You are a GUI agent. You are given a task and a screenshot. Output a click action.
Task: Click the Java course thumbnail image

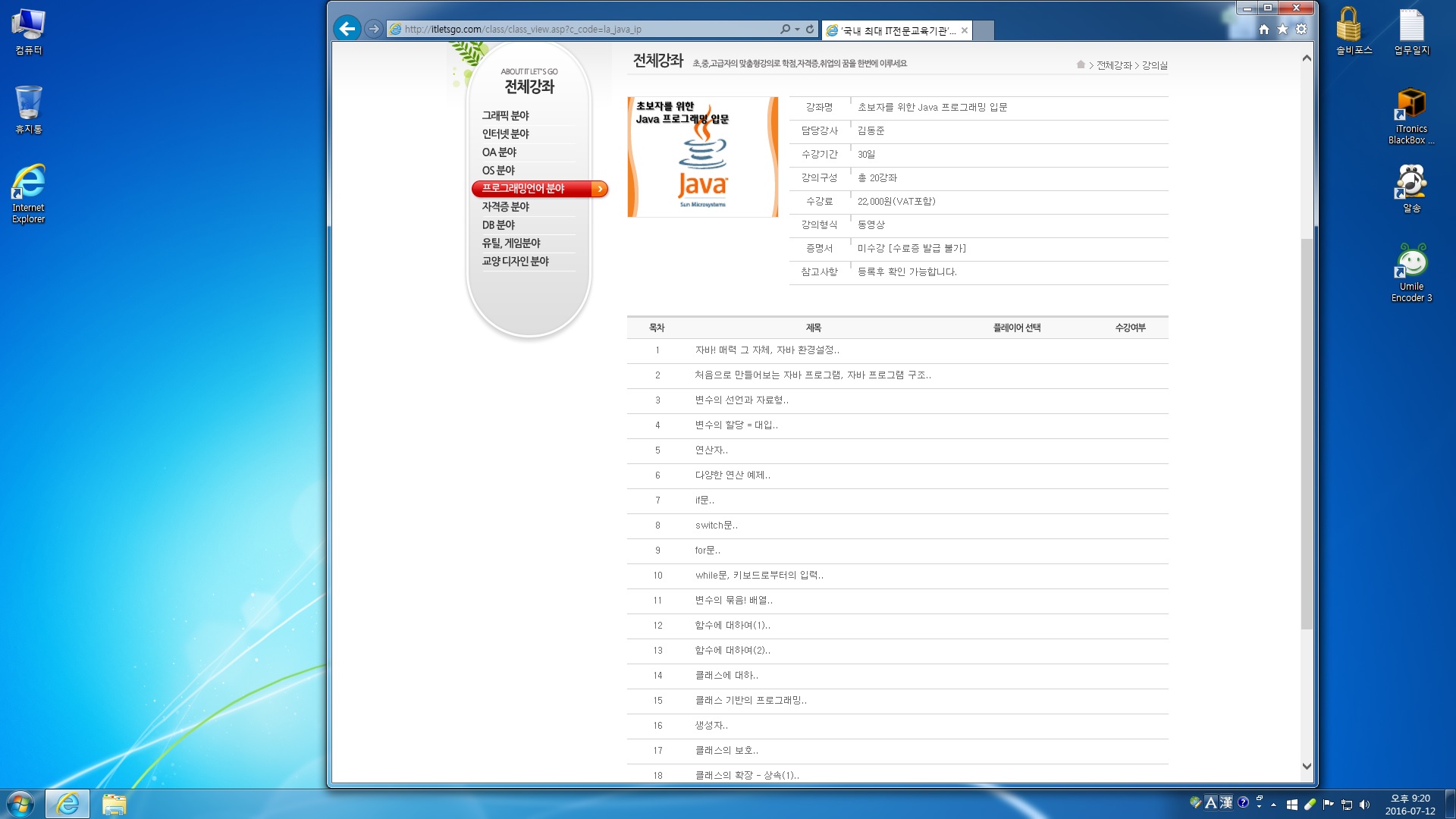click(x=702, y=157)
